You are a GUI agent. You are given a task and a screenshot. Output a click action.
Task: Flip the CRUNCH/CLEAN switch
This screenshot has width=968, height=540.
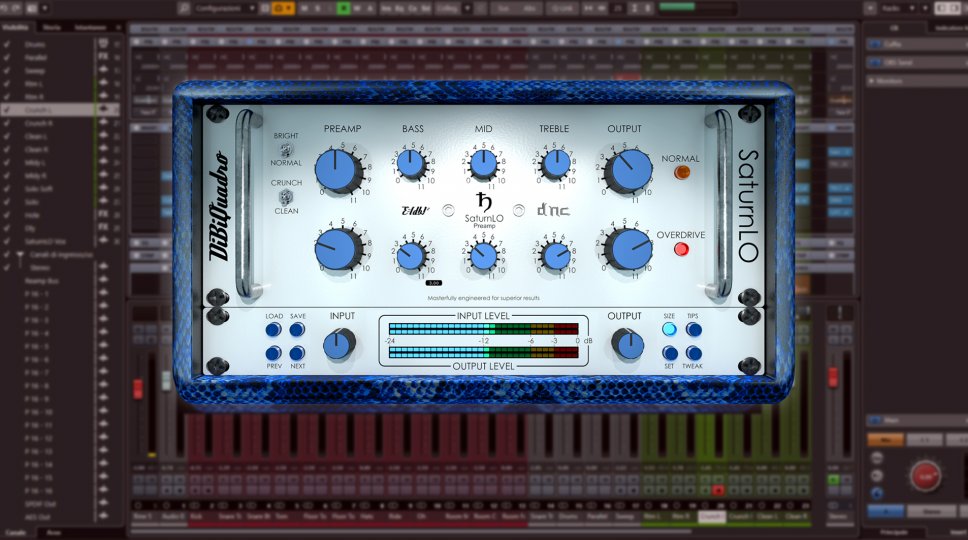point(286,198)
